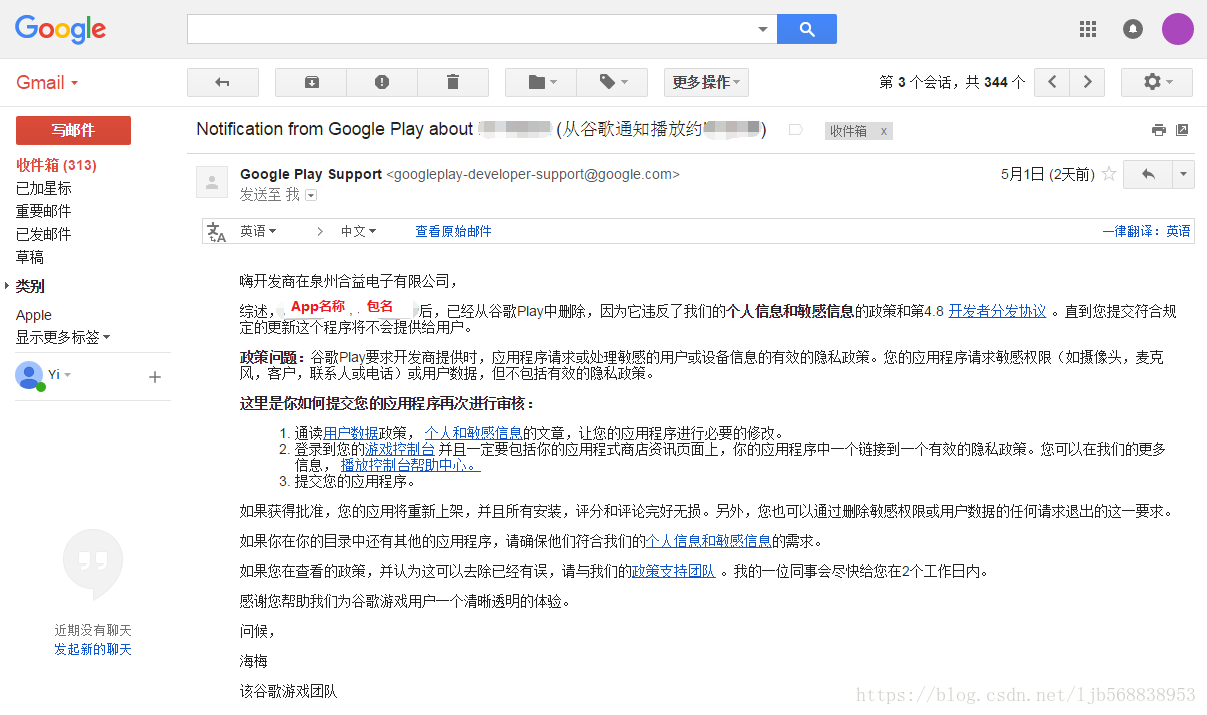Click the translate icon
Screen dimensions: 1207x715
pos(216,232)
